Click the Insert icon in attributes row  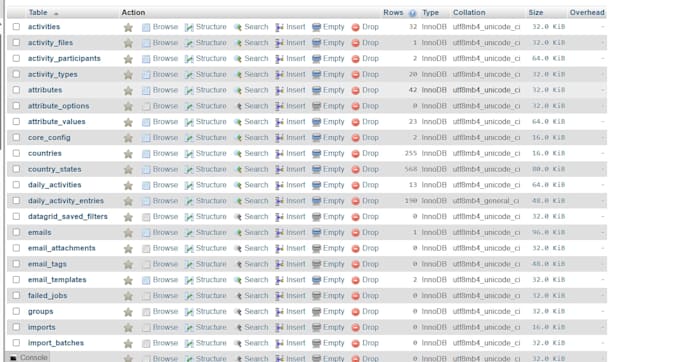(280, 90)
